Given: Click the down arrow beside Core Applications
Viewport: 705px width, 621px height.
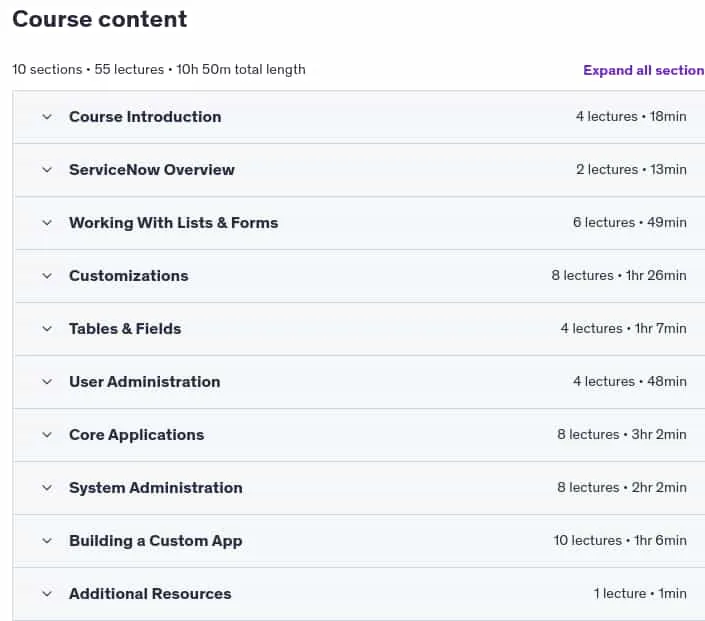Looking at the screenshot, I should click(47, 435).
